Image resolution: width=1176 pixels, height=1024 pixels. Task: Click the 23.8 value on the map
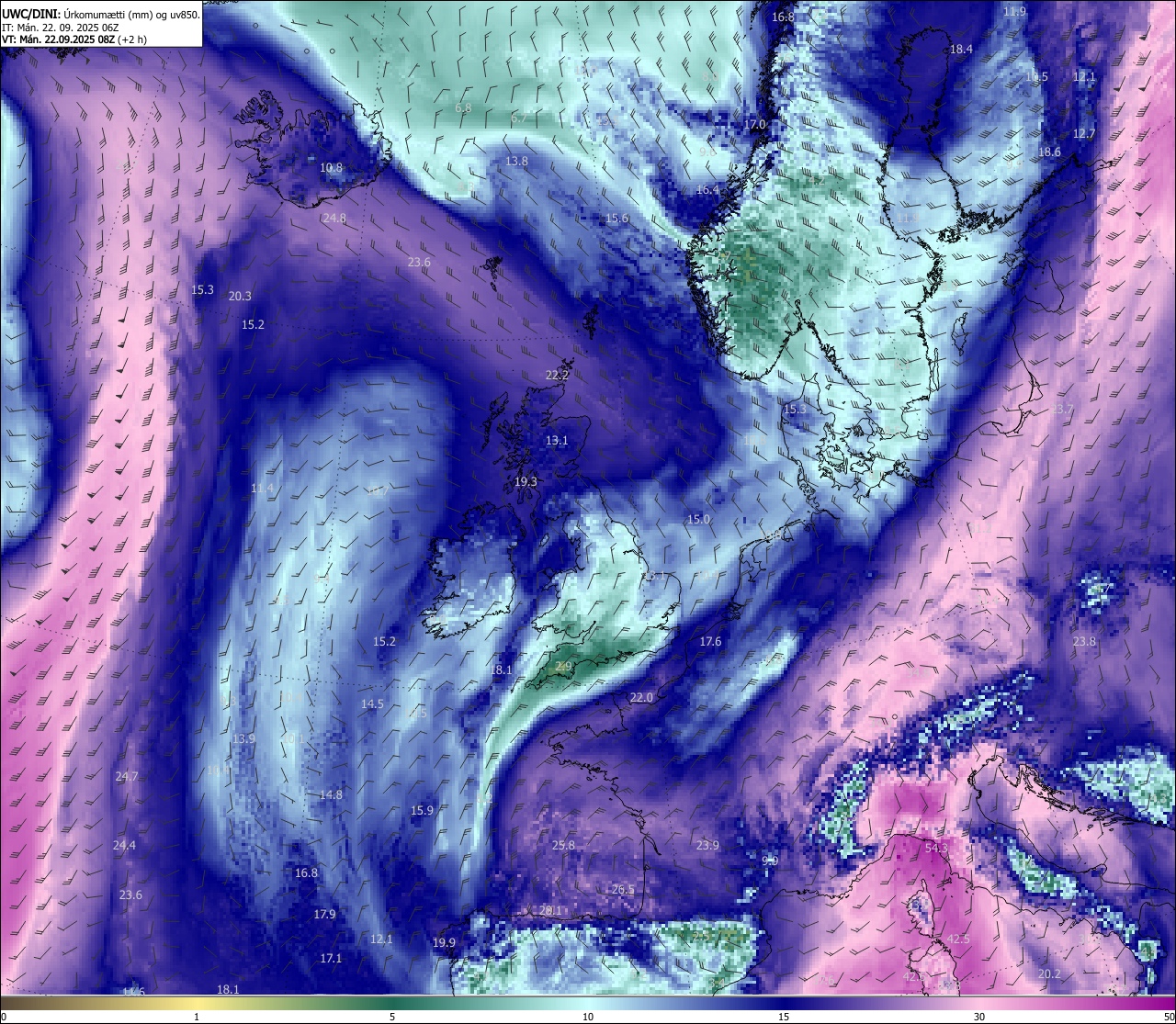coord(1084,642)
